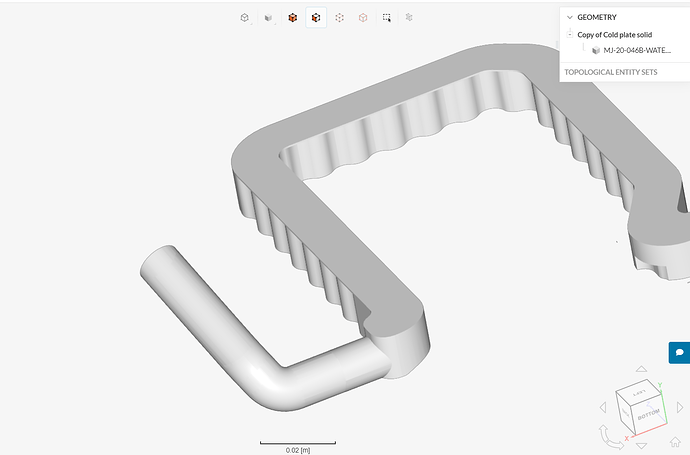This screenshot has width=690, height=455.
Task: Click the GEOMETRY panel heading
Action: tap(597, 17)
